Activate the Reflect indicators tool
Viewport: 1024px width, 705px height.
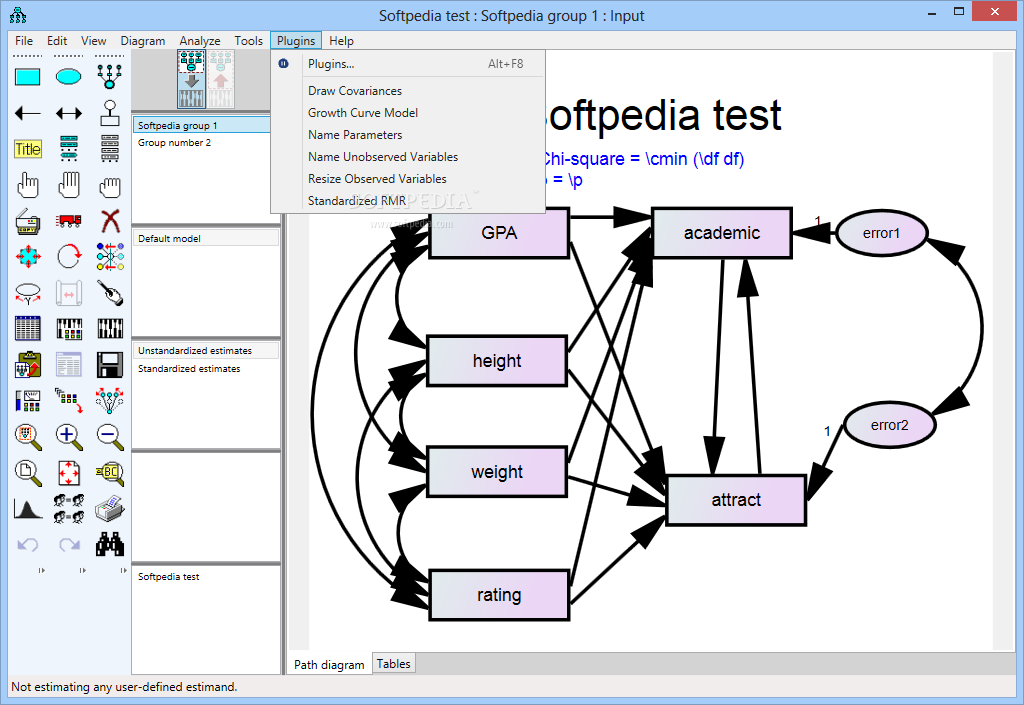[x=110, y=257]
